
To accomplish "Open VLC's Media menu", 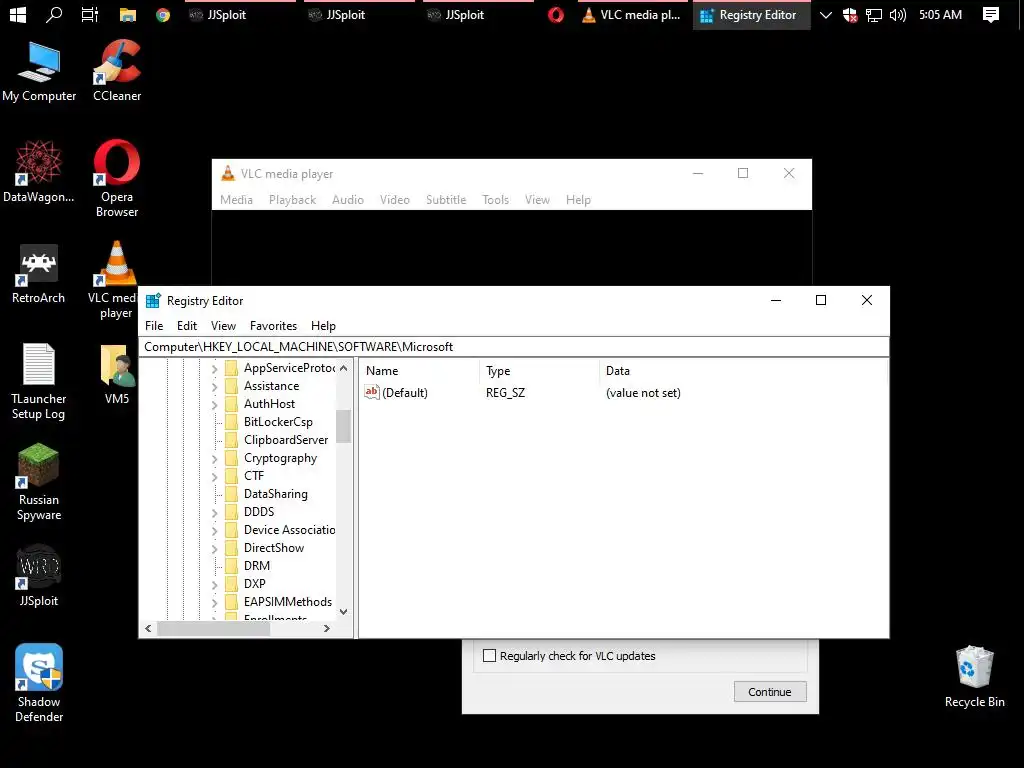I will (236, 200).
